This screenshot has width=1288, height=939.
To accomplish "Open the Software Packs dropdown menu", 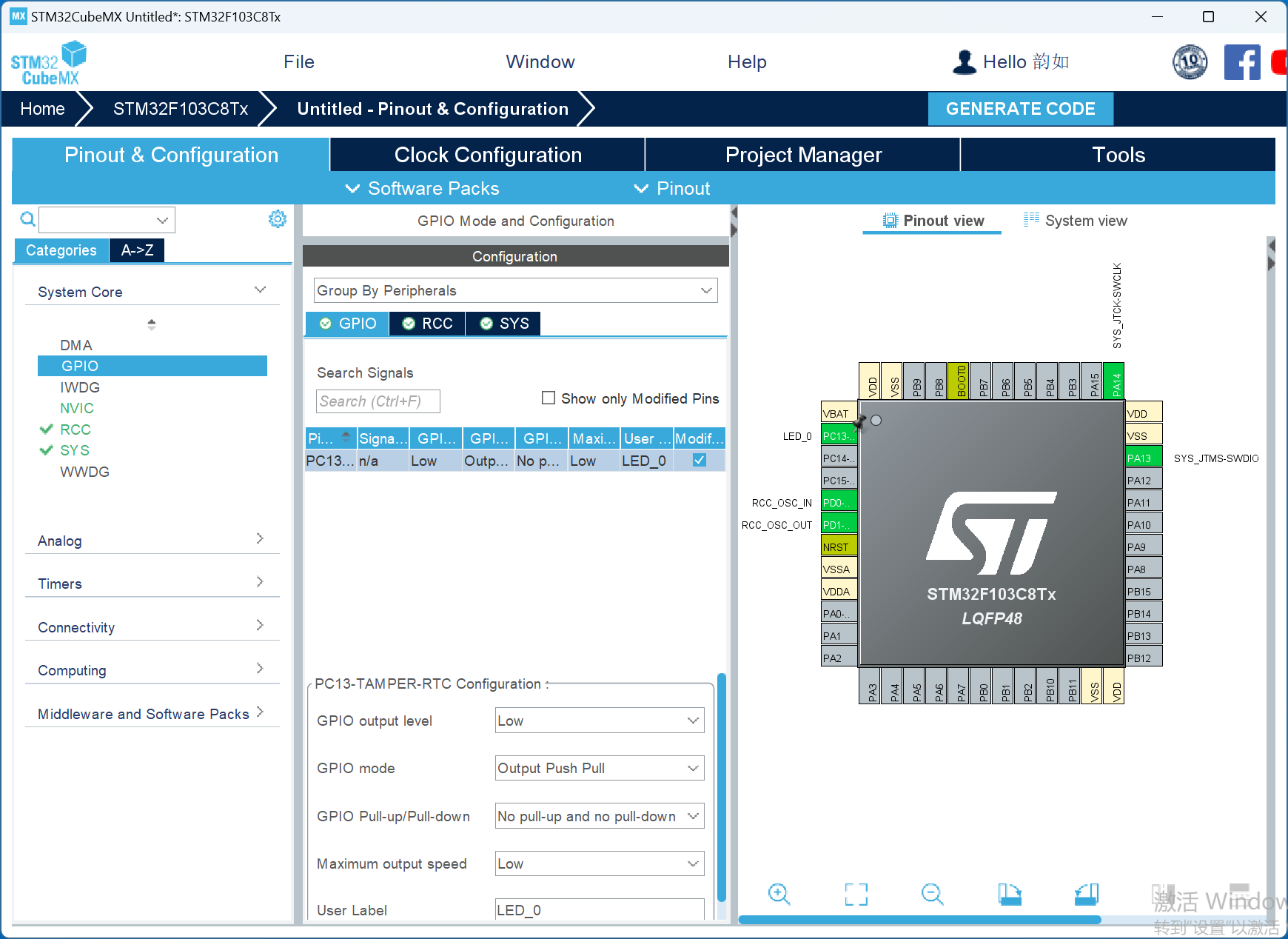I will tap(423, 189).
